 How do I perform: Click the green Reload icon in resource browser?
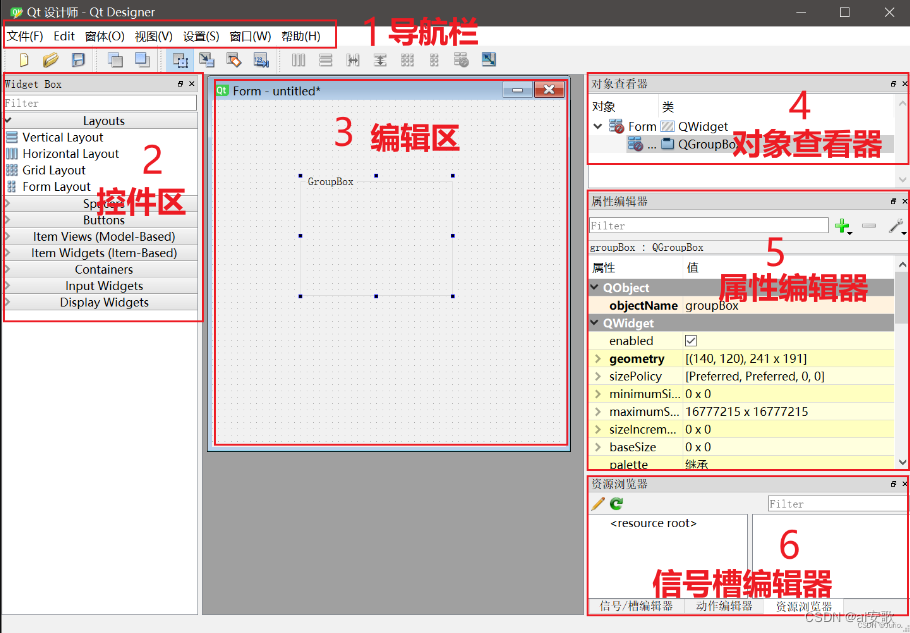(x=616, y=504)
